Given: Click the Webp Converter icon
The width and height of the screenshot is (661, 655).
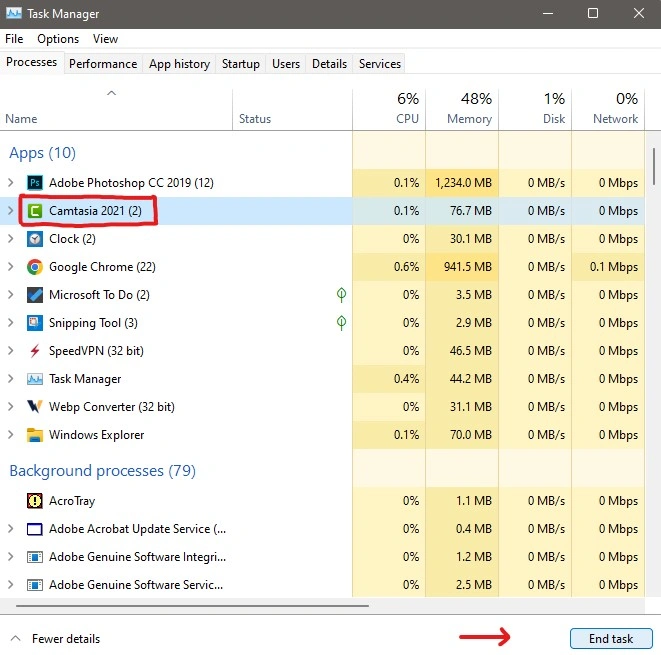Looking at the screenshot, I should 35,407.
